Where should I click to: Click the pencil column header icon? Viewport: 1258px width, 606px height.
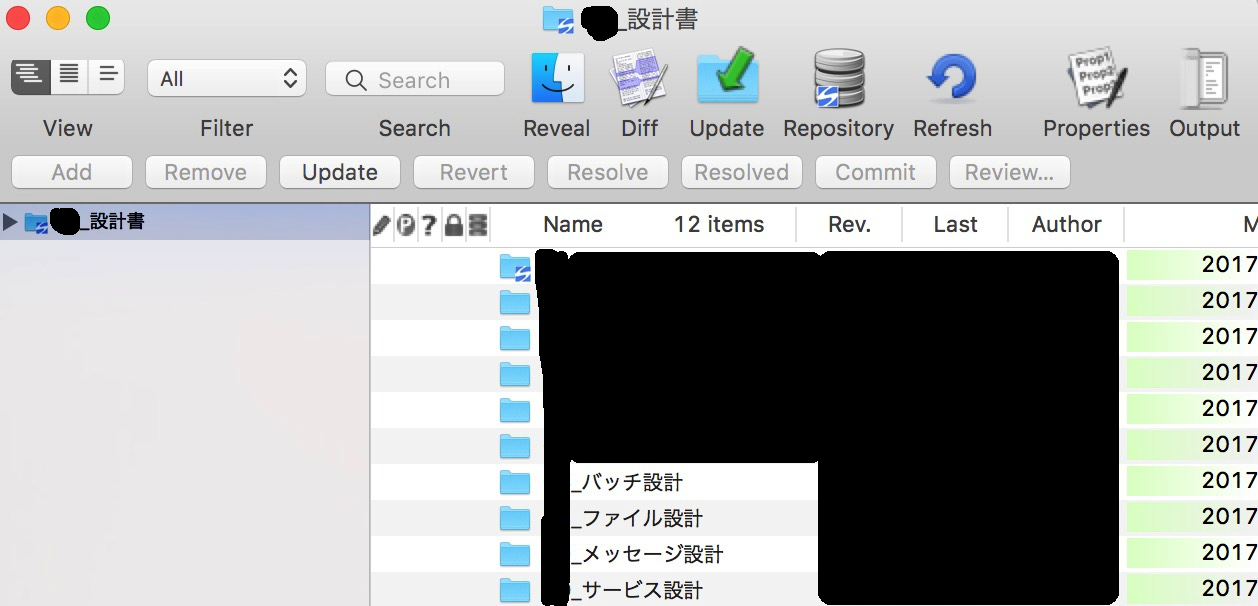pyautogui.click(x=380, y=224)
